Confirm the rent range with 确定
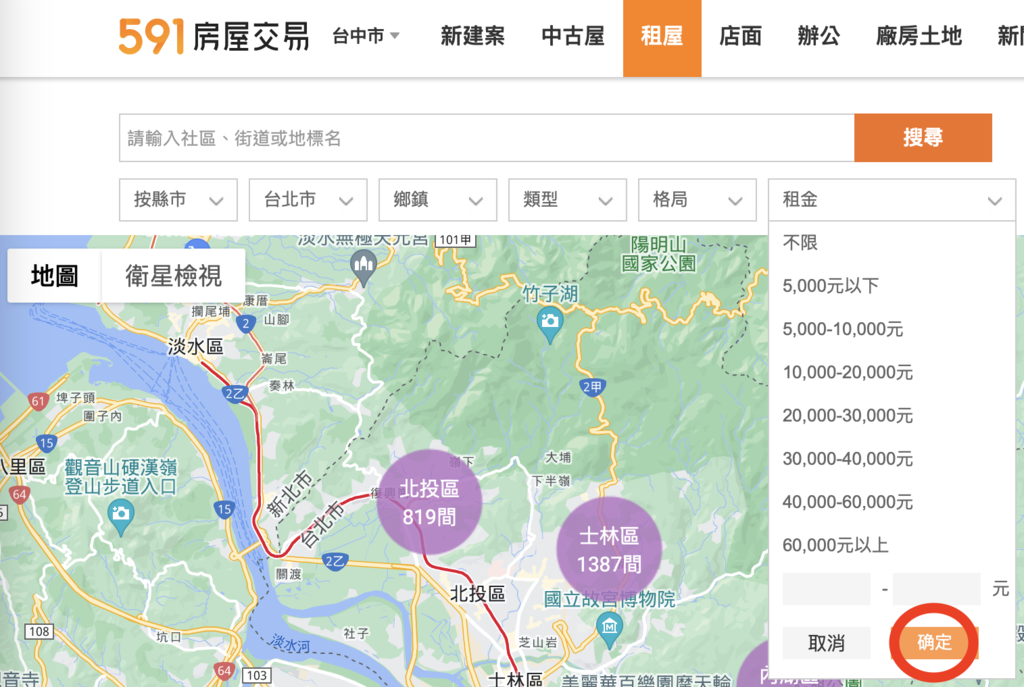Viewport: 1024px width, 687px height. pos(935,643)
